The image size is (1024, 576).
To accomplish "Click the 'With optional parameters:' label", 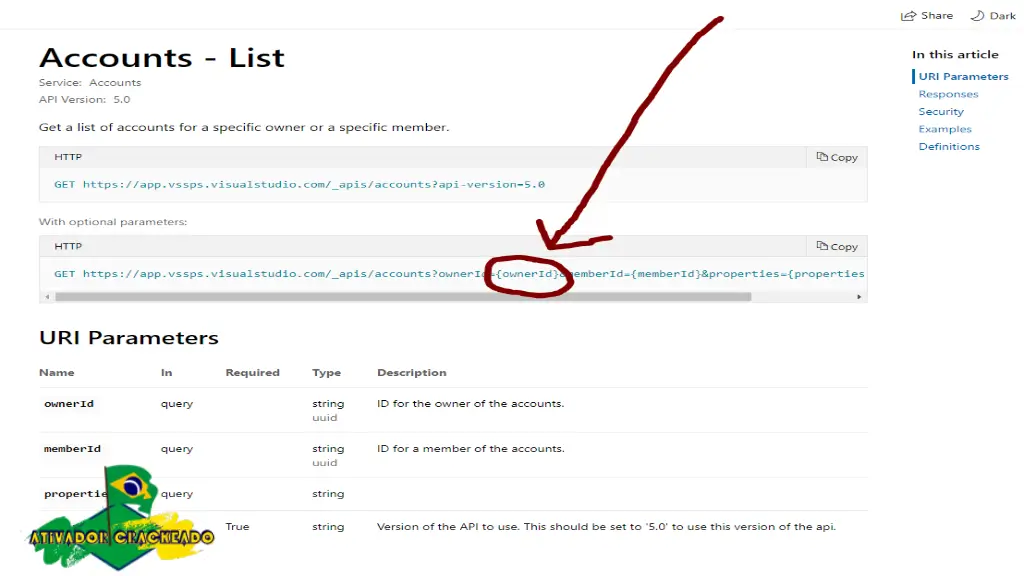I will [x=112, y=222].
